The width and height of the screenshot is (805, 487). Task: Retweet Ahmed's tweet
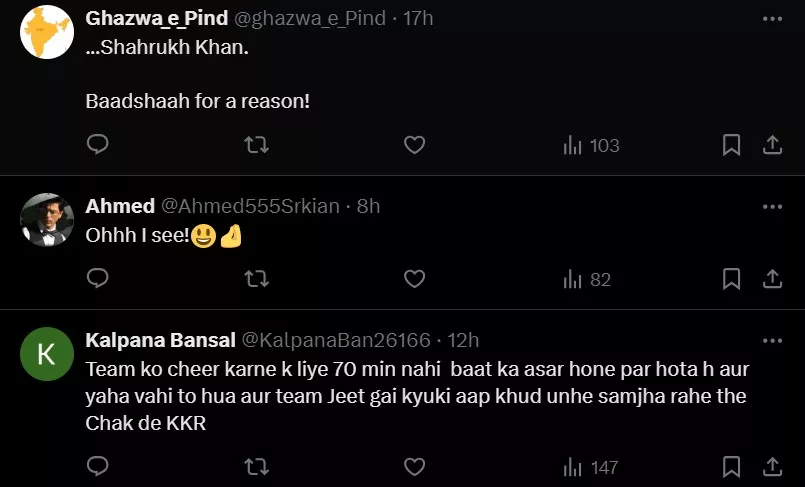coord(256,279)
